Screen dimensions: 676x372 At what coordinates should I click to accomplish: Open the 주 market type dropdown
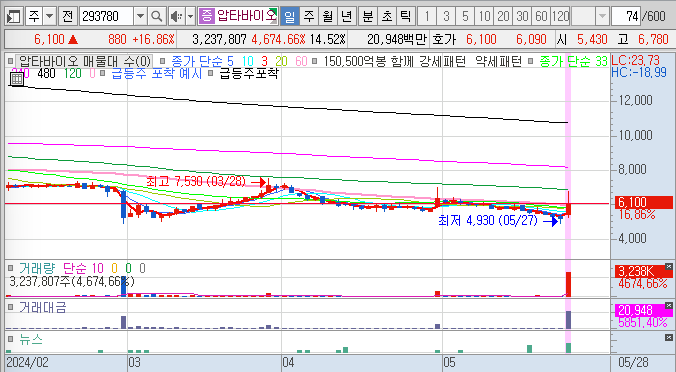[x=50, y=16]
